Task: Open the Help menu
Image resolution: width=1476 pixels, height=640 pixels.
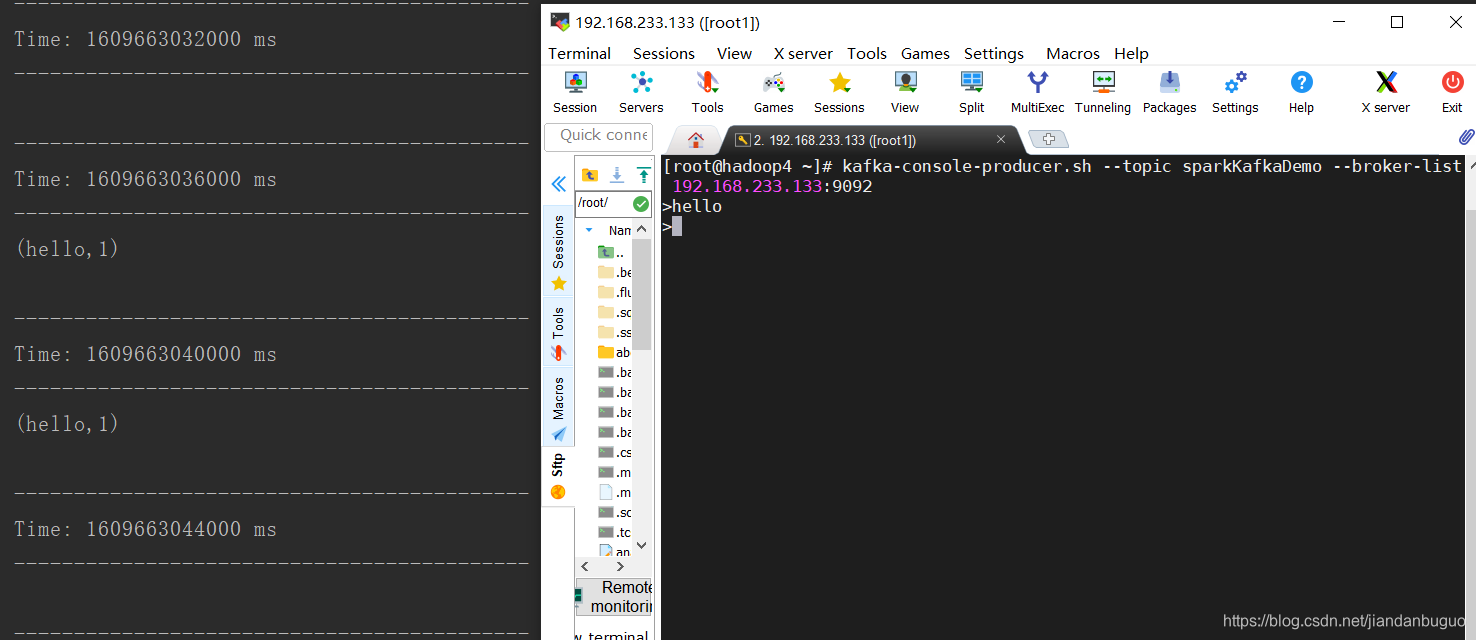Action: [x=1131, y=54]
